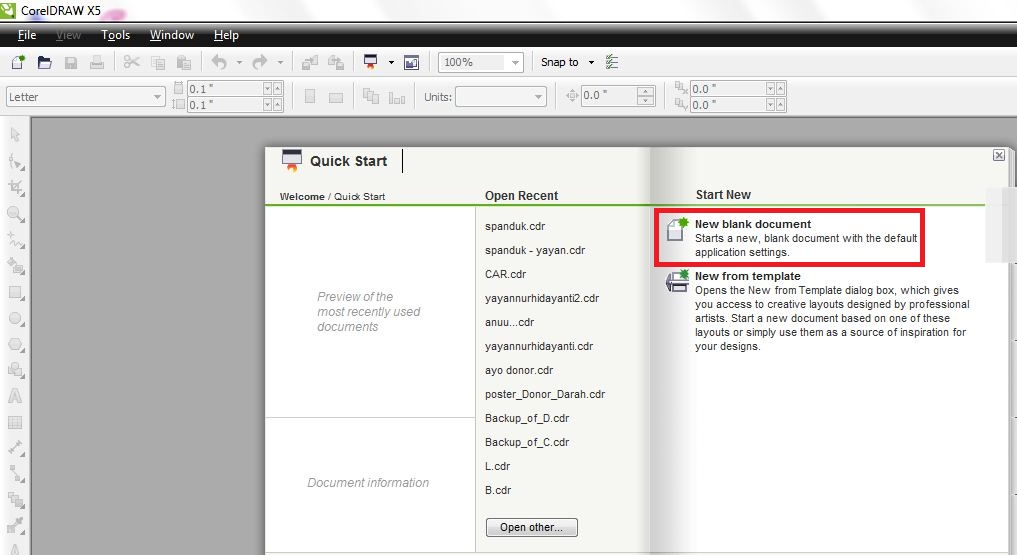Select the Blend tool in toolbox
This screenshot has height=555, width=1017.
pyautogui.click(x=16, y=500)
